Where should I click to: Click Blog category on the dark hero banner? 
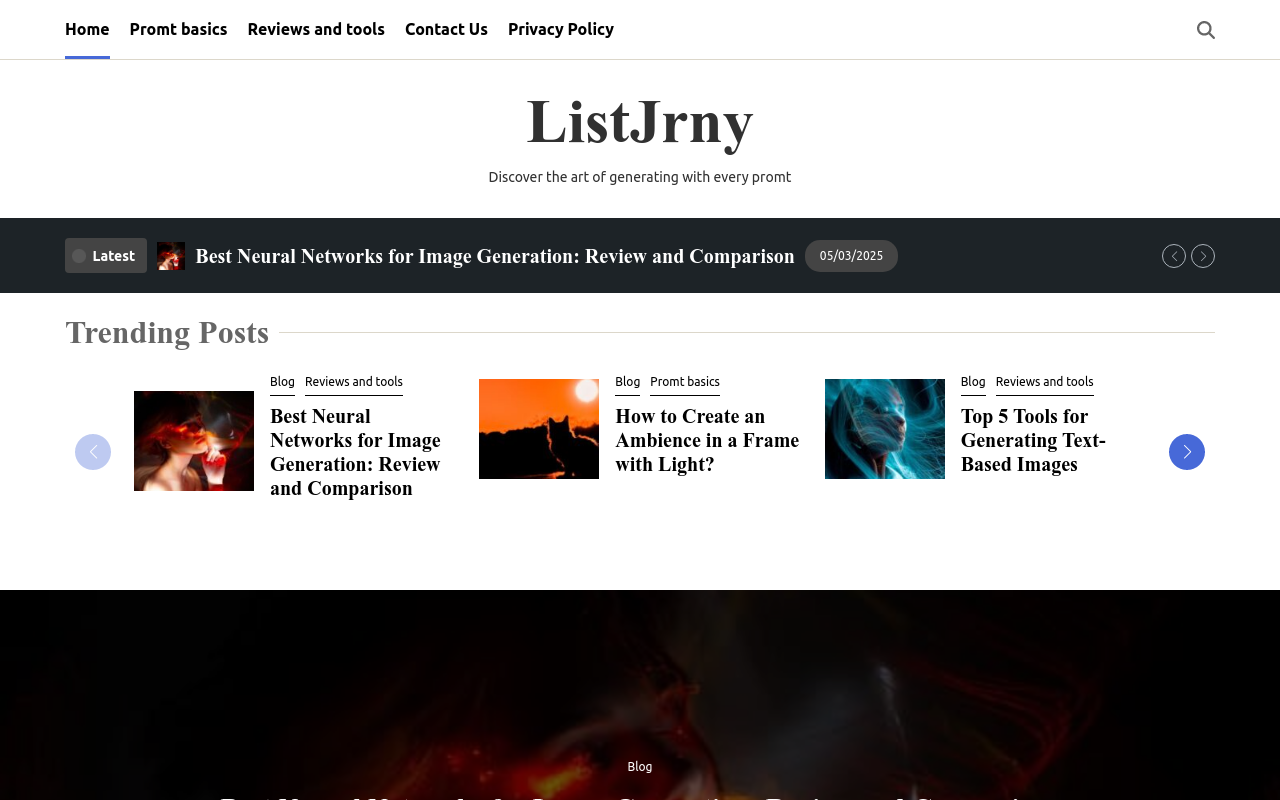tap(640, 767)
